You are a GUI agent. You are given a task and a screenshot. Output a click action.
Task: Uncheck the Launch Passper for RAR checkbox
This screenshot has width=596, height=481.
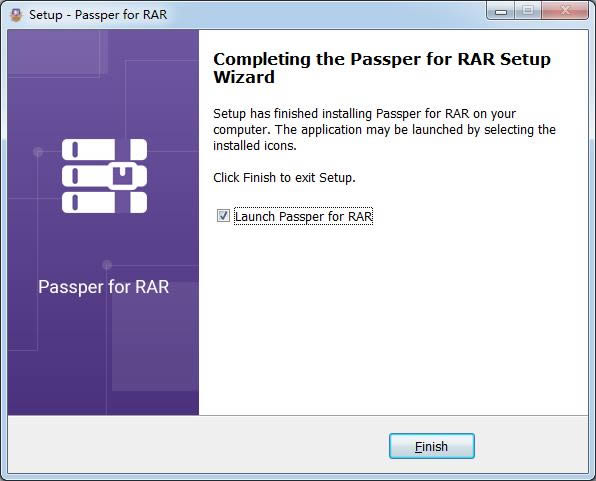pyautogui.click(x=223, y=216)
